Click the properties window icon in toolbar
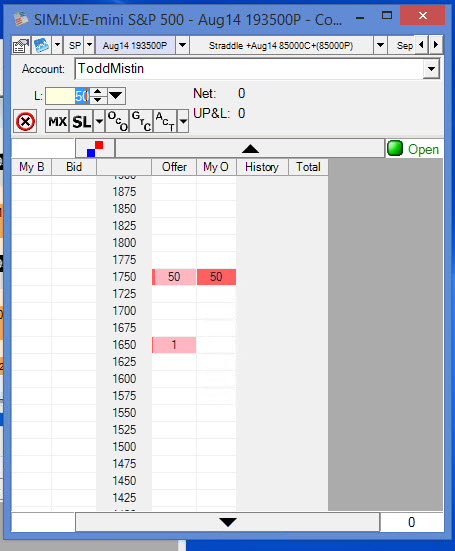This screenshot has width=455, height=551. tap(21, 45)
